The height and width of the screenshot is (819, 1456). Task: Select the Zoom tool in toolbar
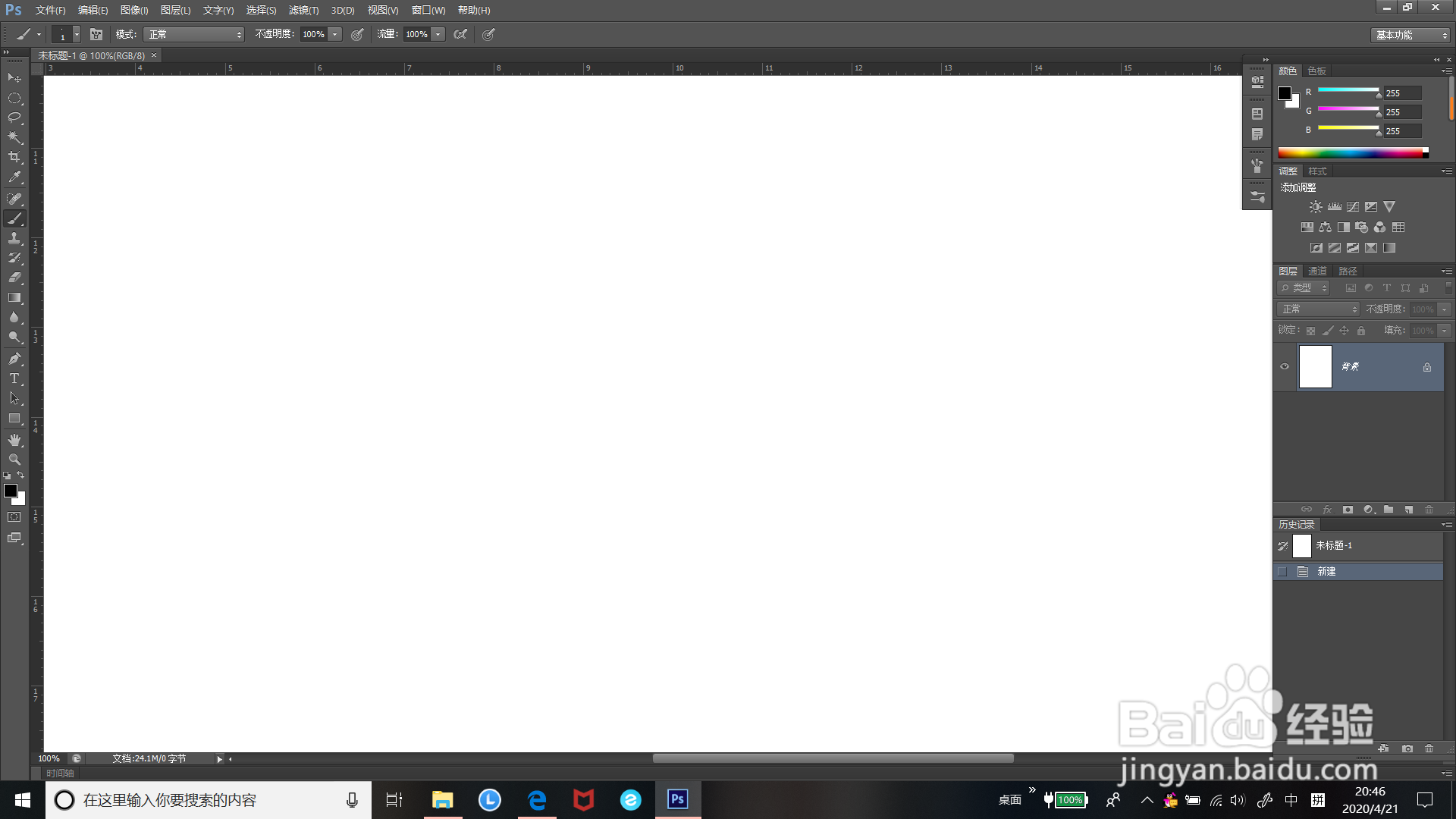pos(14,460)
